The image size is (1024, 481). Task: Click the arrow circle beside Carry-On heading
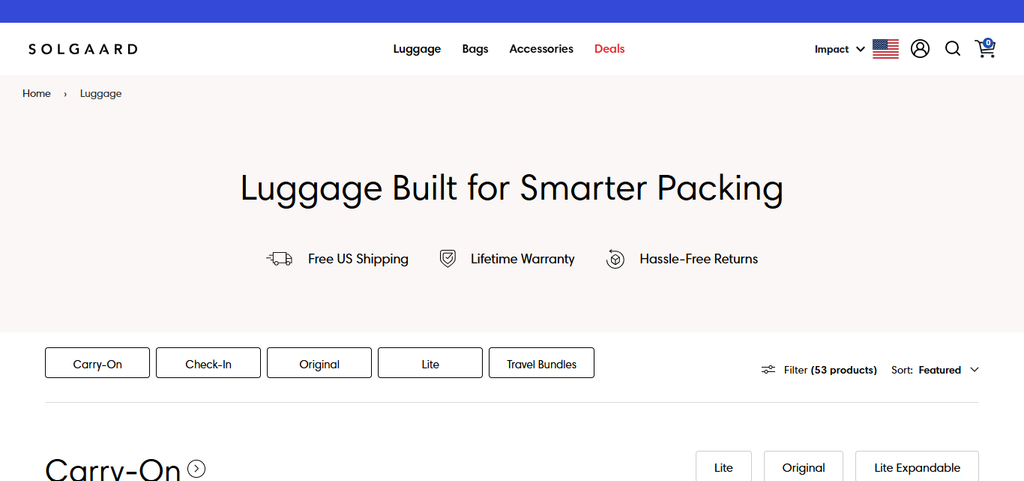click(x=197, y=469)
